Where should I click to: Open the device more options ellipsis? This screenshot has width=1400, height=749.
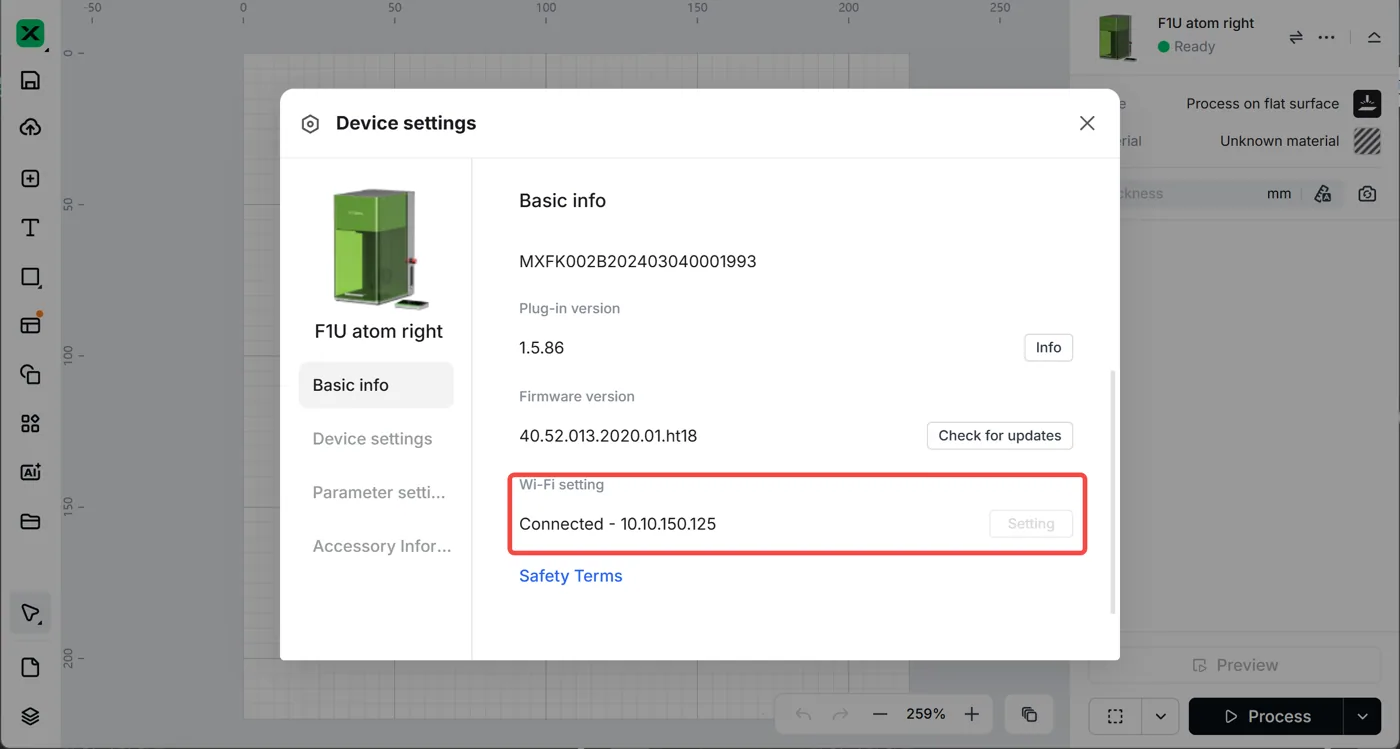[1327, 37]
